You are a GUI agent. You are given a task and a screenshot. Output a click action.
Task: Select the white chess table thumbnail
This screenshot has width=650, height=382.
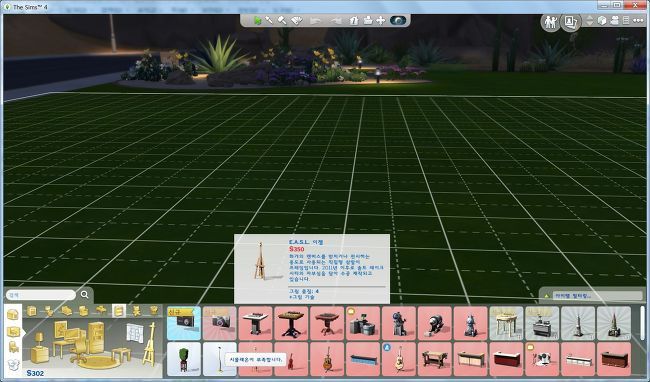(x=255, y=323)
